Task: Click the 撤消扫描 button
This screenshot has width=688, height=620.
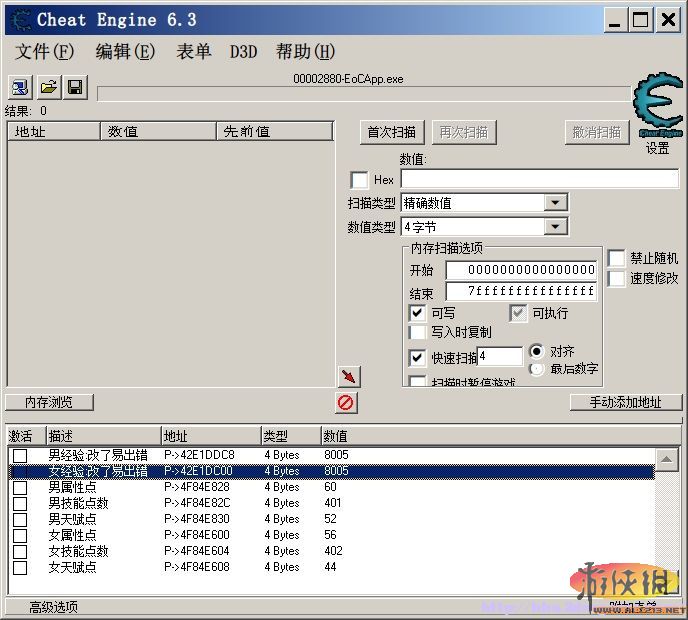Action: pyautogui.click(x=597, y=132)
